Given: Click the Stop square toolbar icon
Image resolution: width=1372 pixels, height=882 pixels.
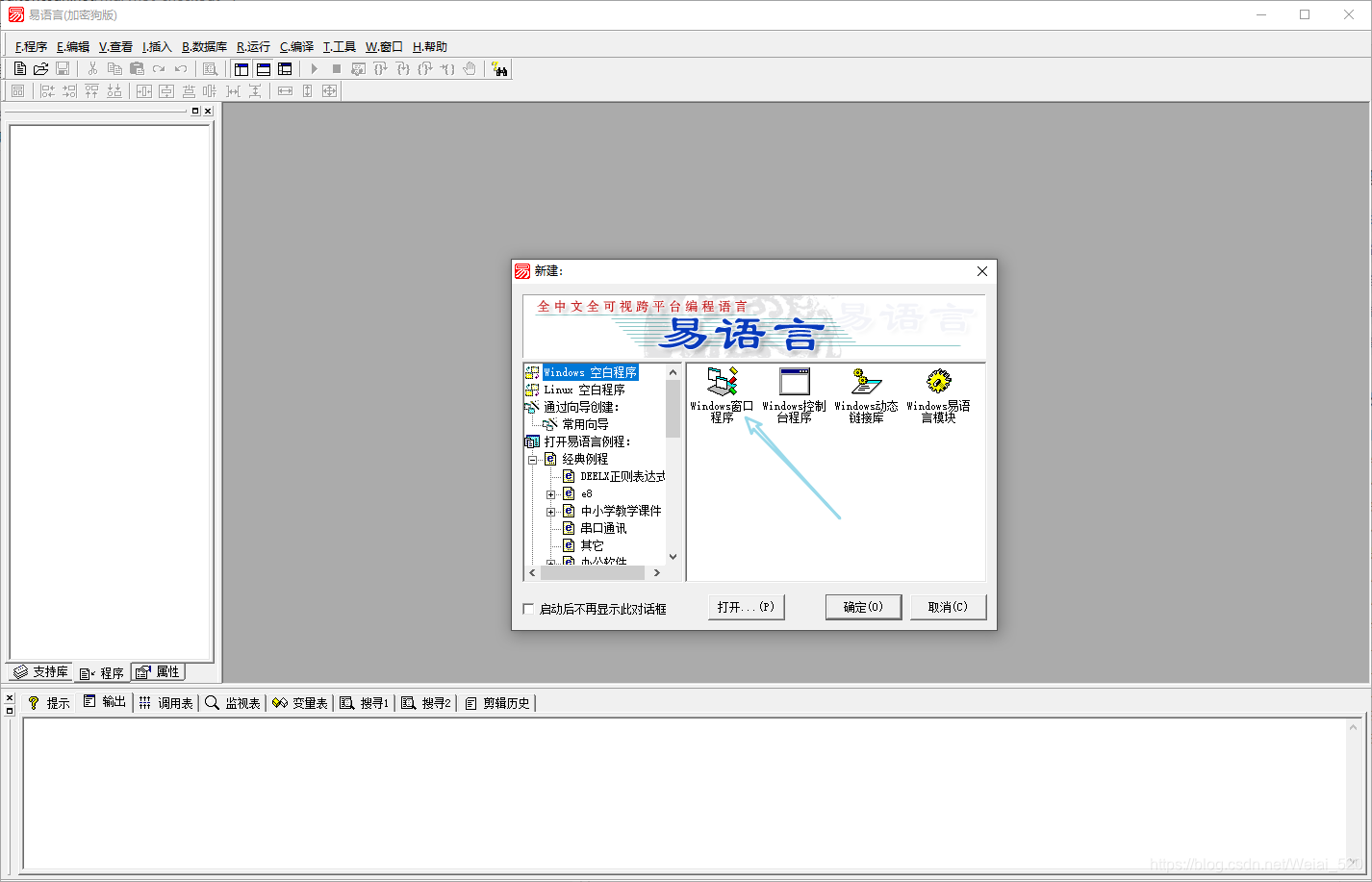Looking at the screenshot, I should coord(336,68).
